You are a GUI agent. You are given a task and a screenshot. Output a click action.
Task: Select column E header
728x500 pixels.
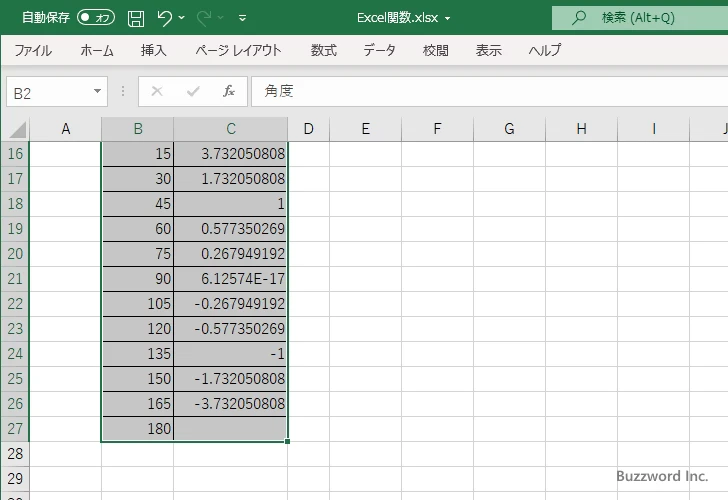click(365, 129)
